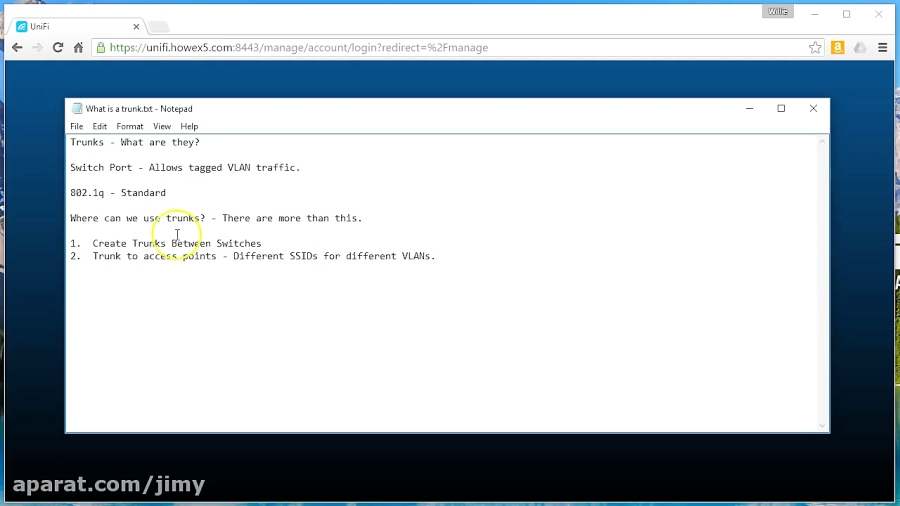The image size is (900, 506).
Task: Click the 'Create Trunks Between Switches' line
Action: click(166, 243)
